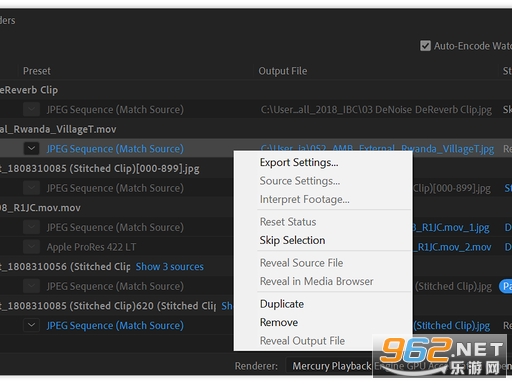Click JPEG Sequence preset for DeReverb Clip
The width and height of the screenshot is (512, 384).
[x=115, y=109]
